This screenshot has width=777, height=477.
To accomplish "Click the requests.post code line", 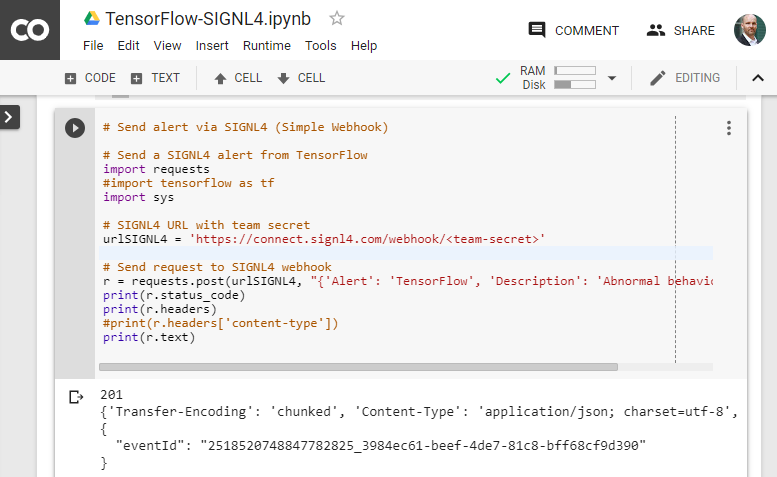I will click(407, 281).
